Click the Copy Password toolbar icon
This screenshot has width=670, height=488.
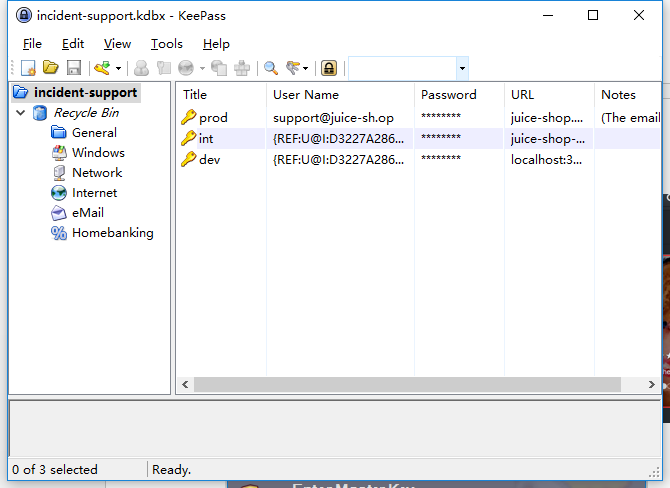(x=164, y=68)
